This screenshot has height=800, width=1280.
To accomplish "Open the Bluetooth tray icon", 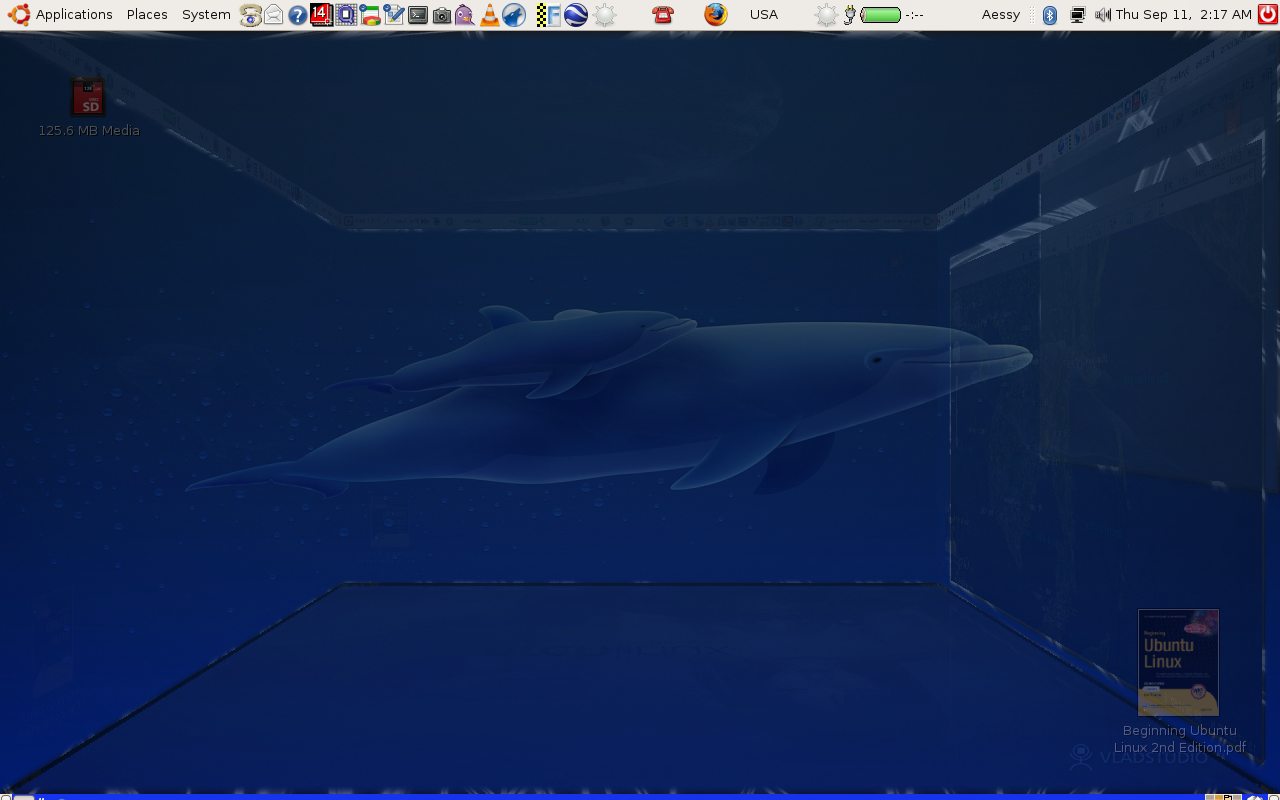I will tap(1050, 15).
